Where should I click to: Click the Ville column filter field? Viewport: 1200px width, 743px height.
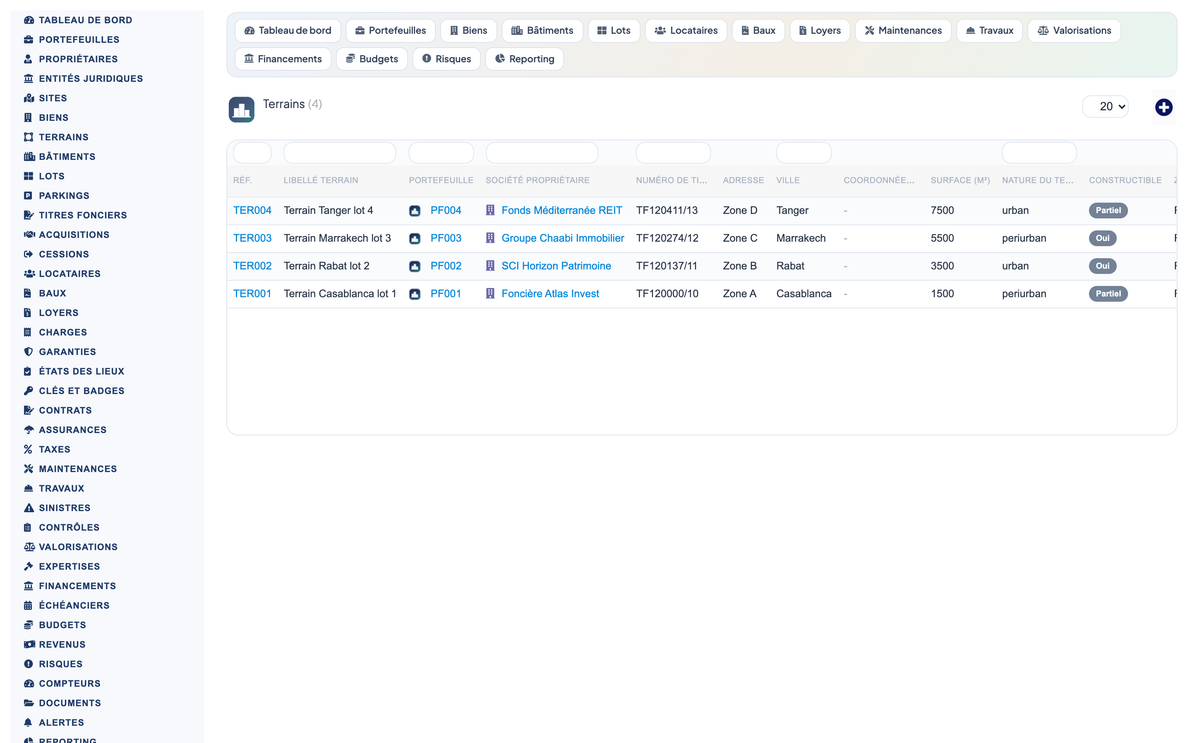click(804, 153)
